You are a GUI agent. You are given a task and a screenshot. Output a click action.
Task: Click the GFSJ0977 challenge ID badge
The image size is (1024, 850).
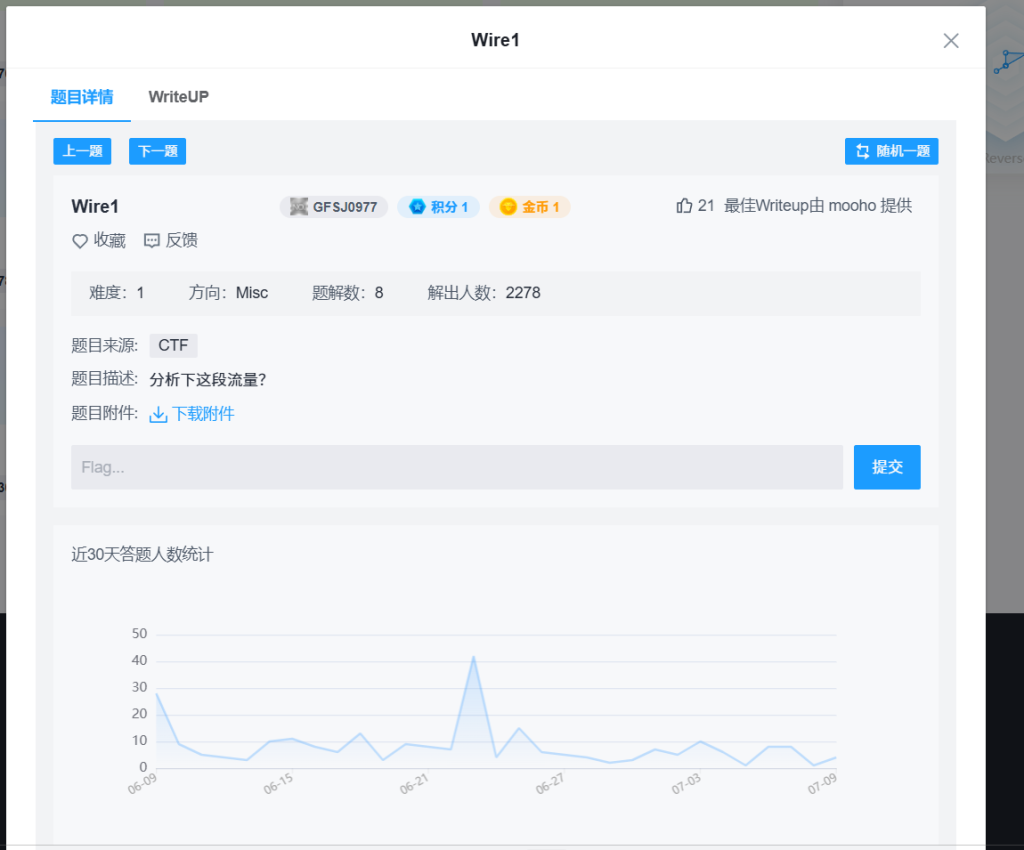pyautogui.click(x=334, y=207)
